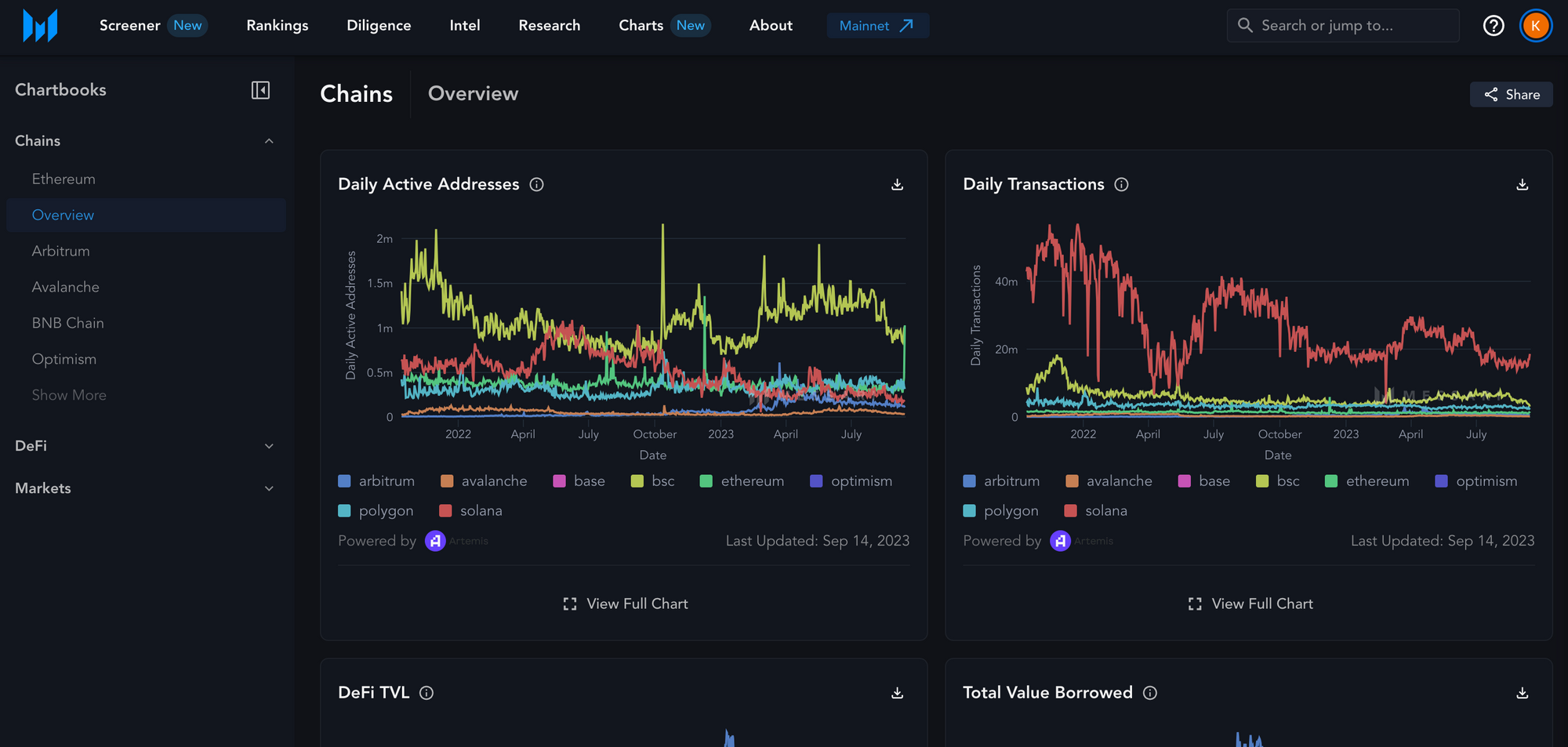Open the Rankings nav item

278,26
